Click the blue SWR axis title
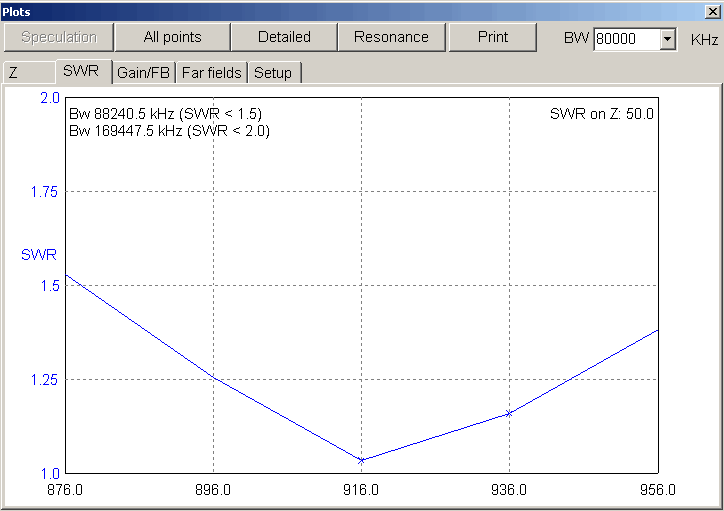Image resolution: width=724 pixels, height=511 pixels. pos(39,254)
